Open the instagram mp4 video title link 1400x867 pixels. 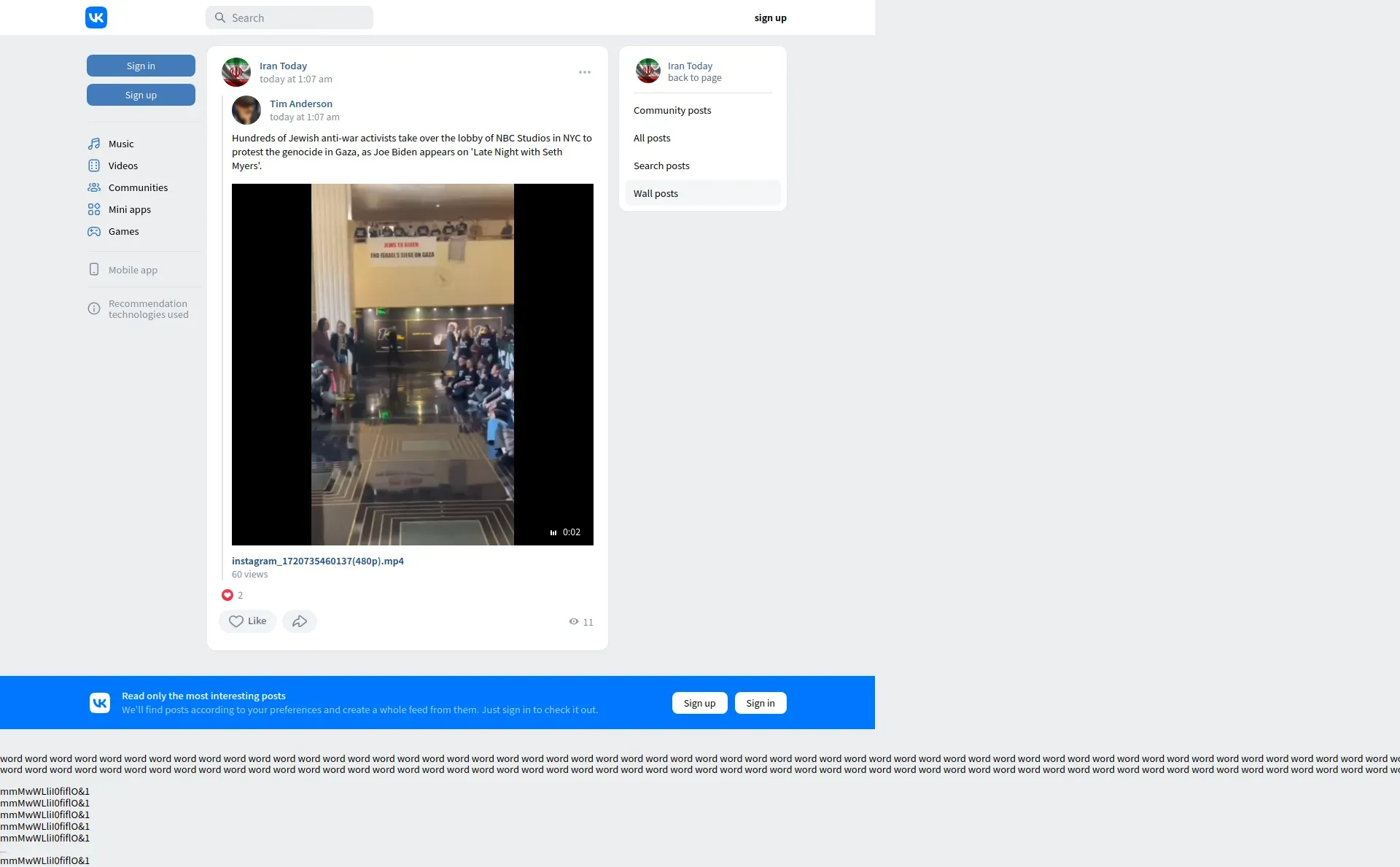(318, 561)
